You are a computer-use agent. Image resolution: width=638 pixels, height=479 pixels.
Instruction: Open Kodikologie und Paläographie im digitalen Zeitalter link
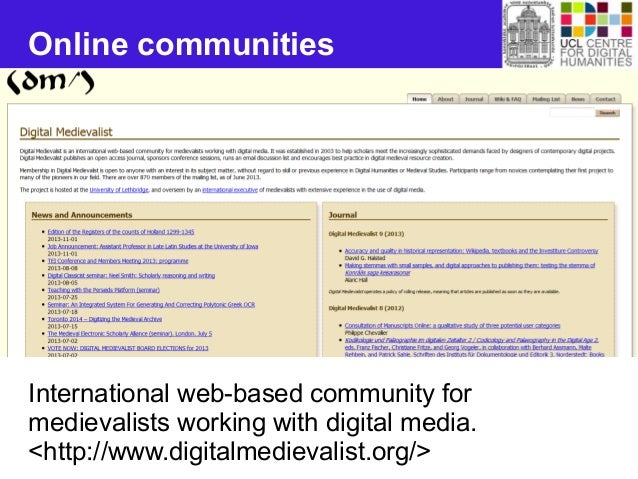click(x=474, y=347)
